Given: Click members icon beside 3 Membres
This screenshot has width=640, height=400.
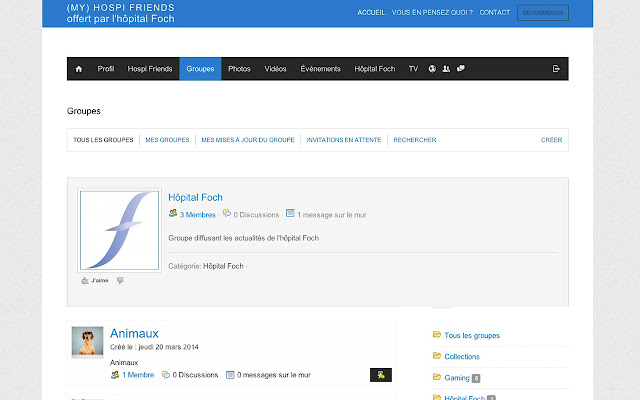Looking at the screenshot, I should point(173,213).
